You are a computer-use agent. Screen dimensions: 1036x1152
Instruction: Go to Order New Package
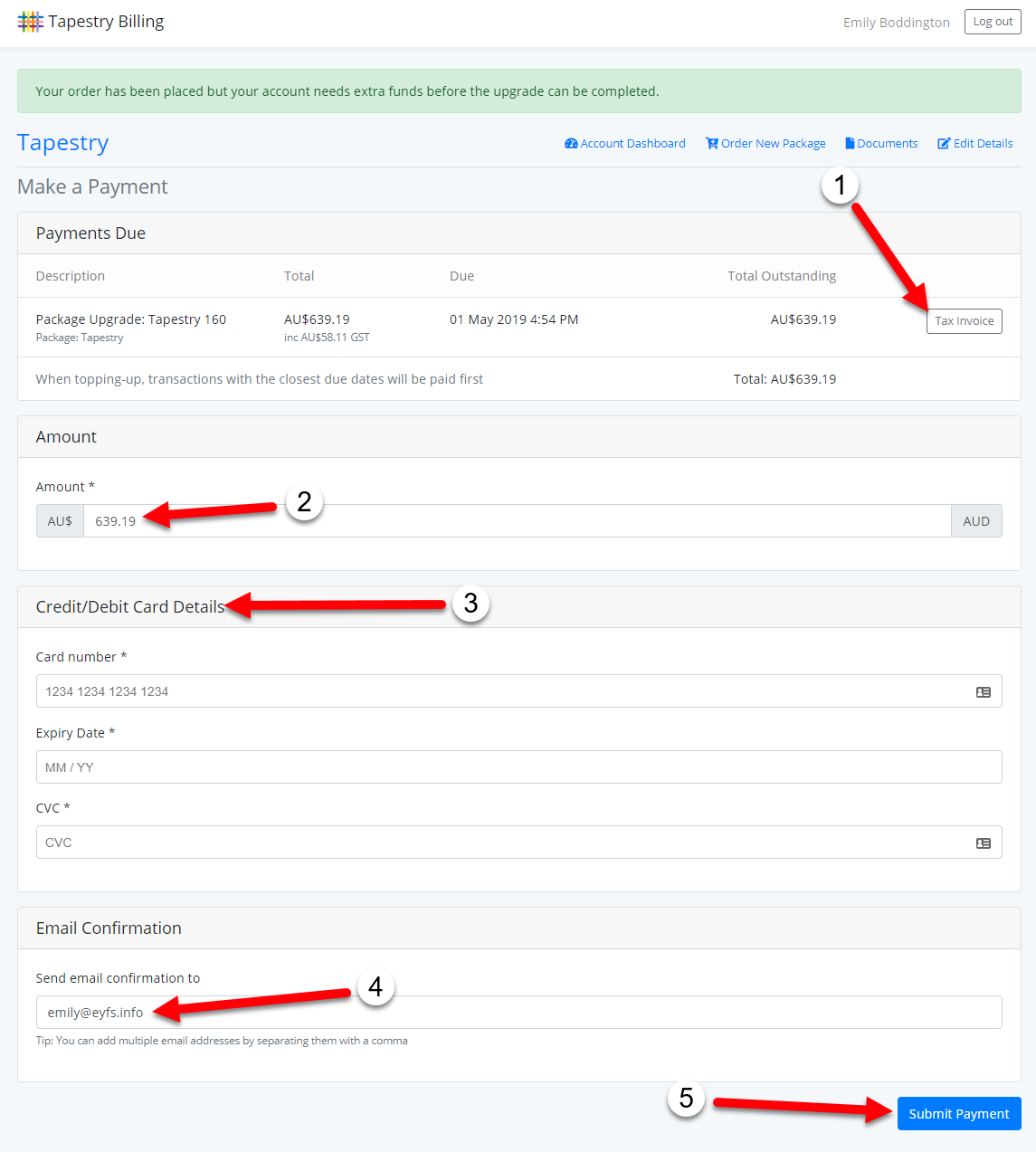pos(773,144)
